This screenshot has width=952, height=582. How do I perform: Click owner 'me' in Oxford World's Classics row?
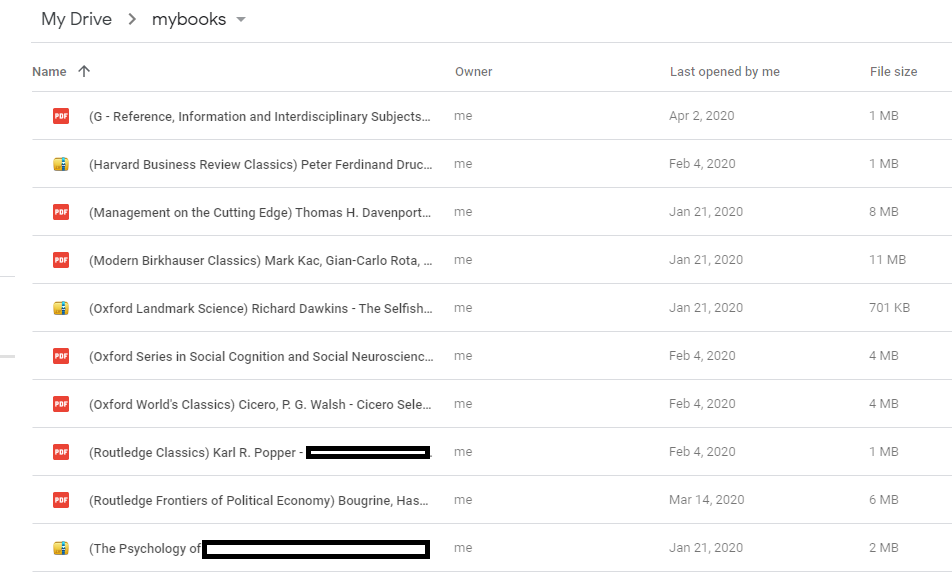click(x=463, y=404)
